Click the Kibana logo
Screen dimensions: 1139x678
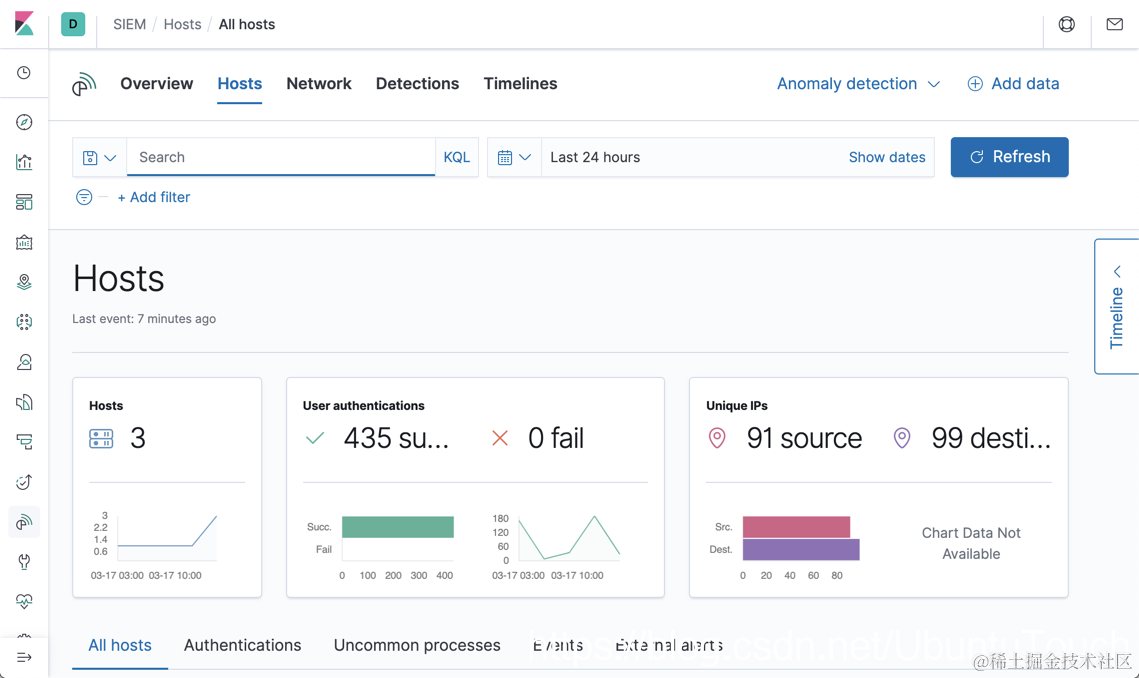pyautogui.click(x=24, y=24)
